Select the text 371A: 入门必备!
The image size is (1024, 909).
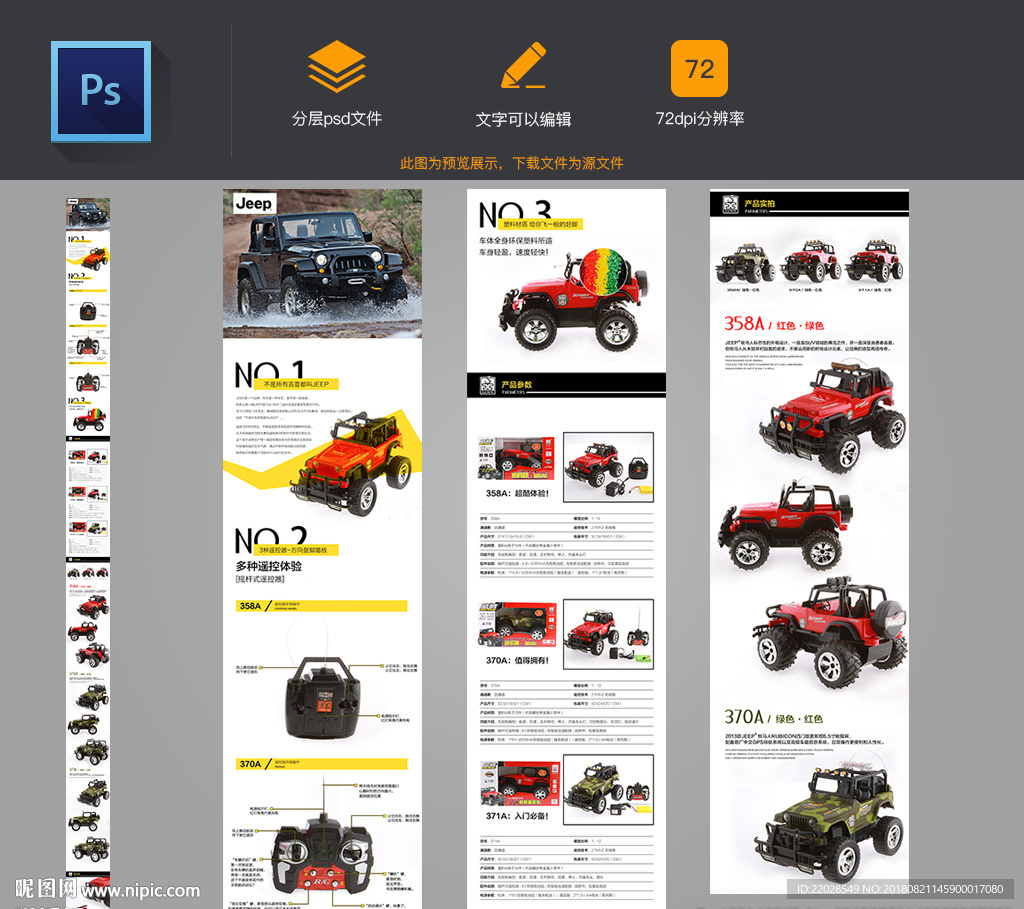click(517, 816)
